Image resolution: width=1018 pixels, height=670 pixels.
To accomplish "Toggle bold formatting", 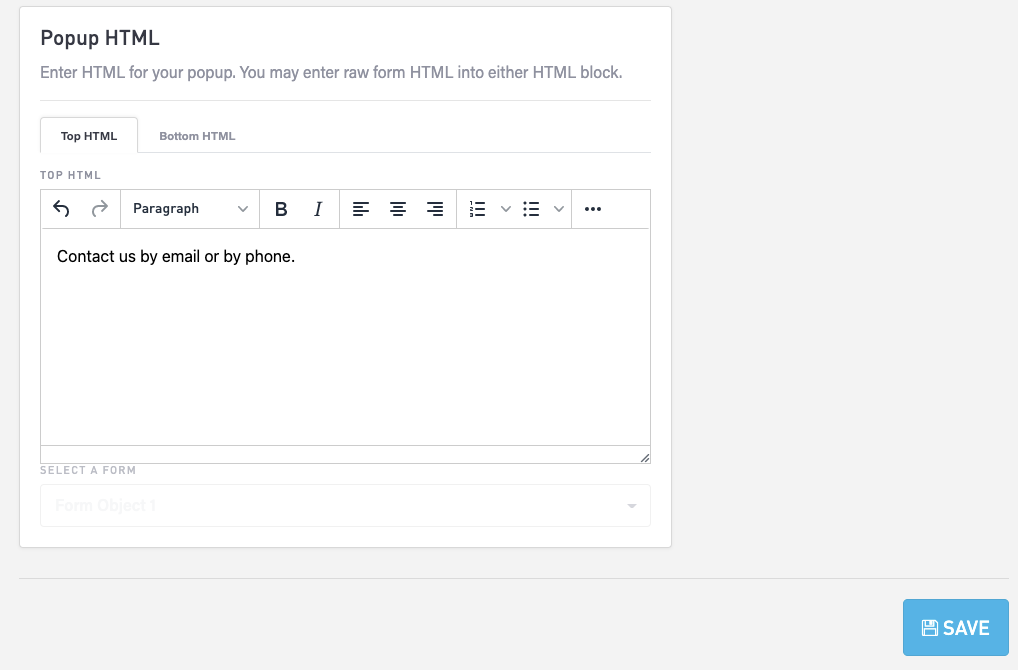I will point(281,209).
